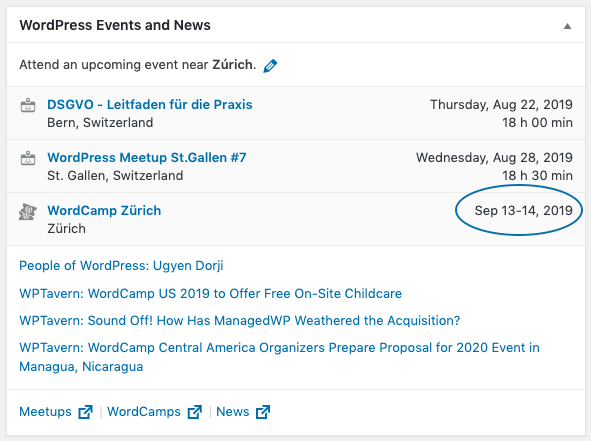This screenshot has height=441, width=591.
Task: Open DSGVO - Leitfaden für die Praxis event
Action: 150,104
